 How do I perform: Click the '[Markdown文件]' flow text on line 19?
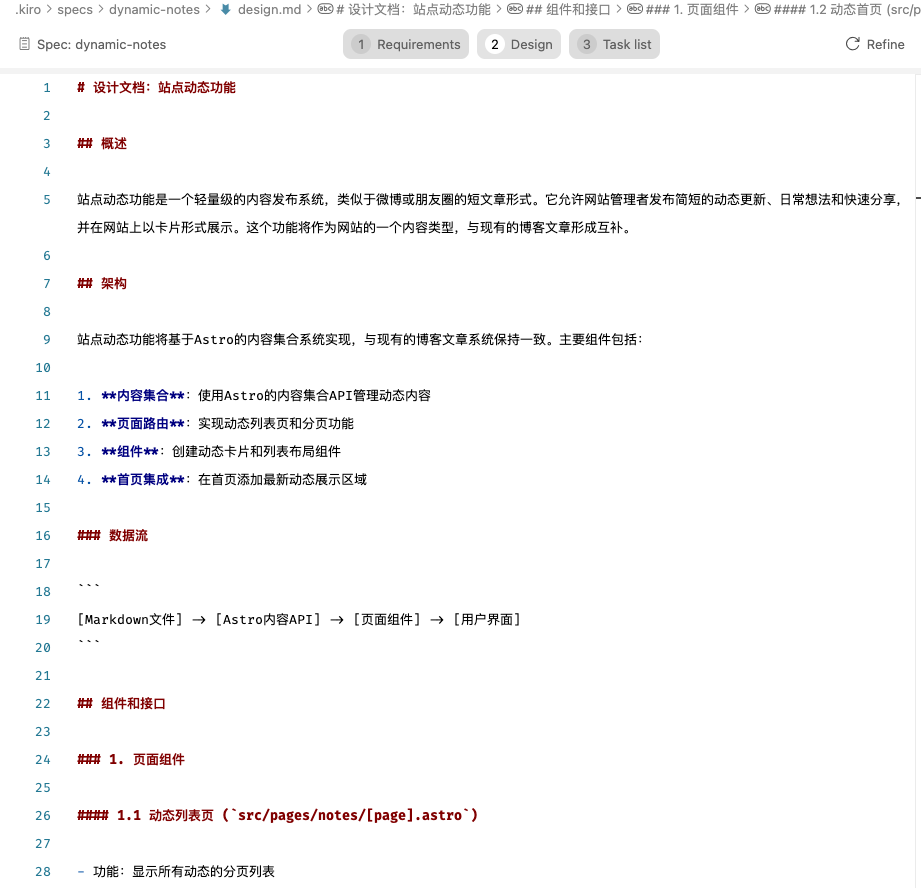(130, 620)
